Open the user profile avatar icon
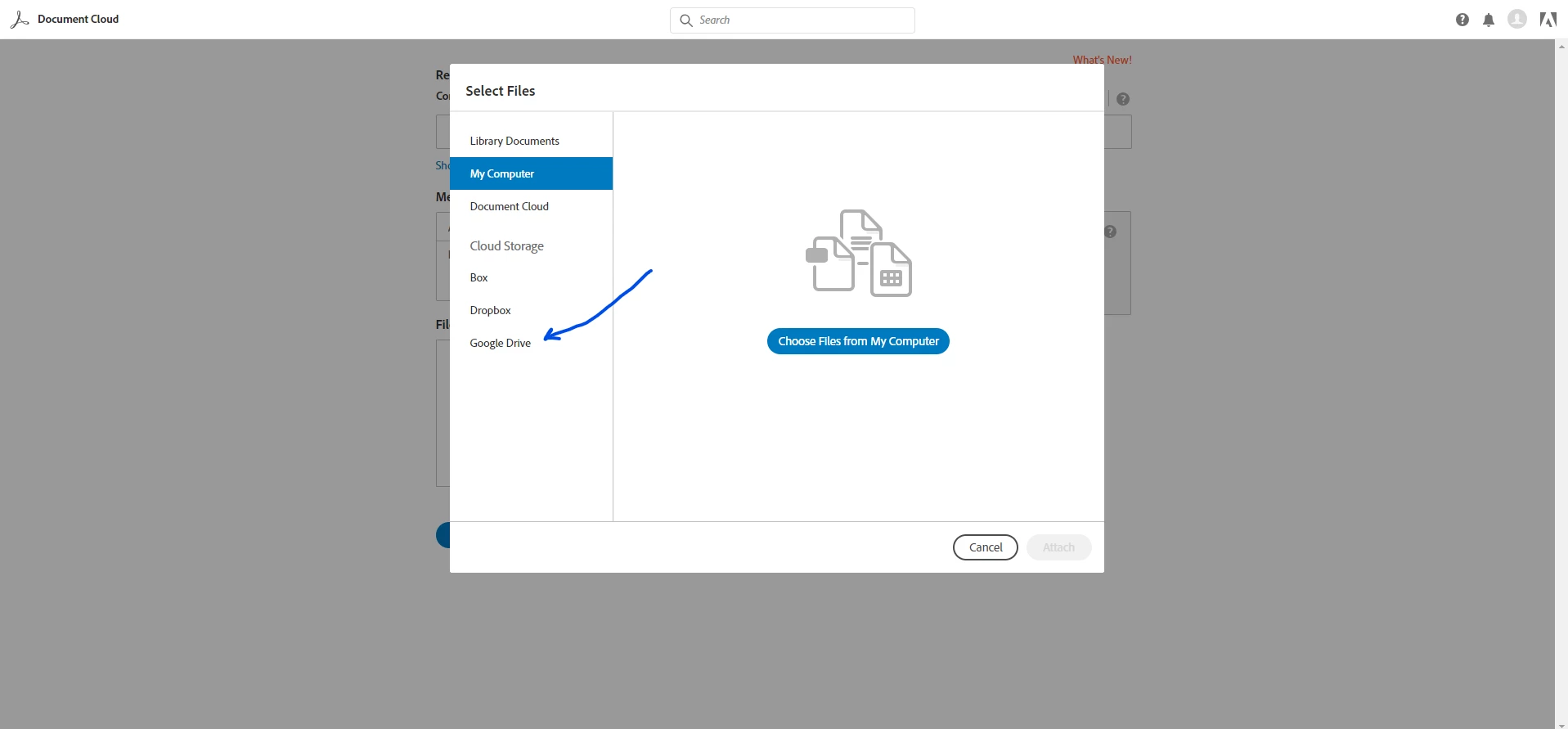The image size is (1568, 729). 1517,19
